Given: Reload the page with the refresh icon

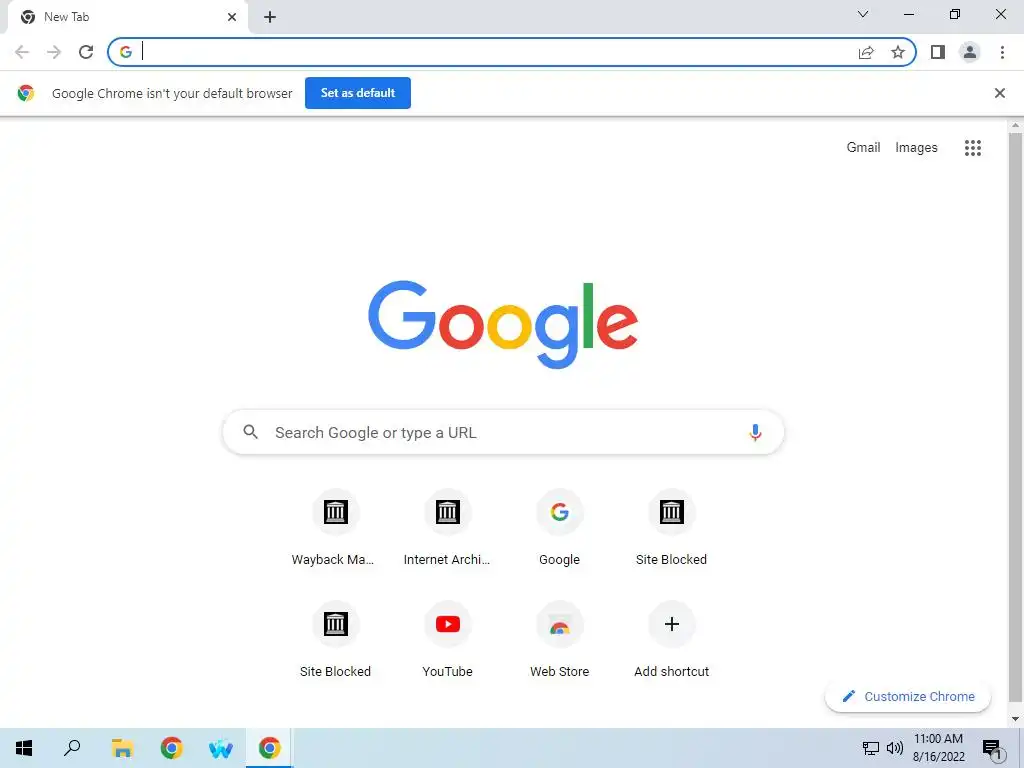Looking at the screenshot, I should pyautogui.click(x=86, y=52).
